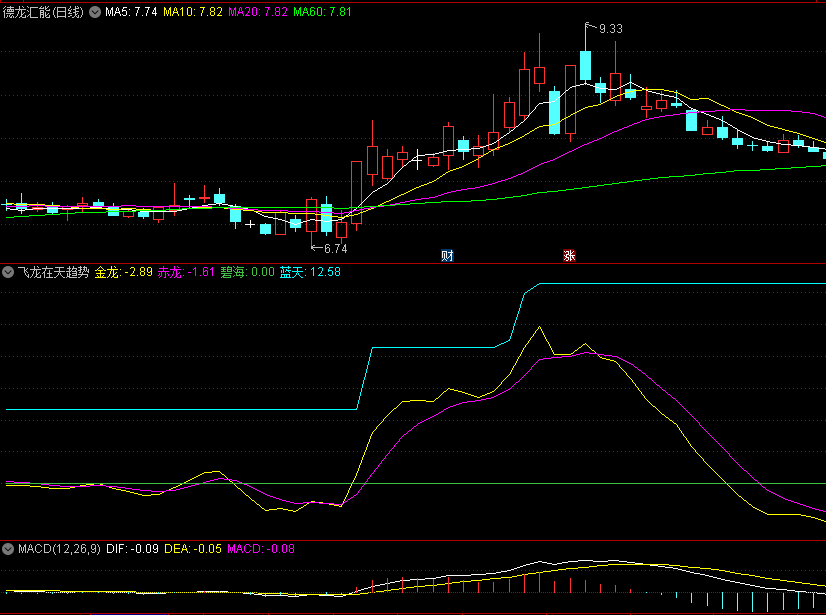The height and width of the screenshot is (615, 826).
Task: Open the dropdown beside 德龙汇能(日线) title
Action: pyautogui.click(x=95, y=12)
